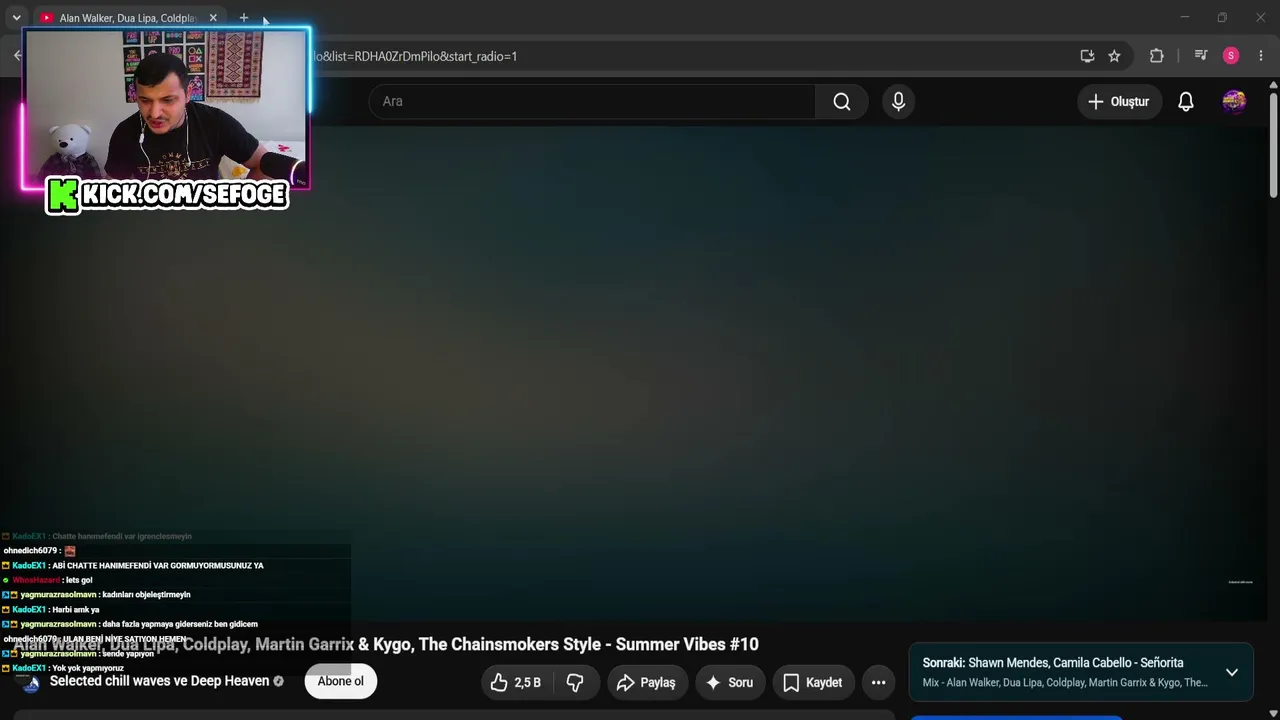Click the install app icon in address bar
Image resolution: width=1280 pixels, height=720 pixels.
(1087, 56)
